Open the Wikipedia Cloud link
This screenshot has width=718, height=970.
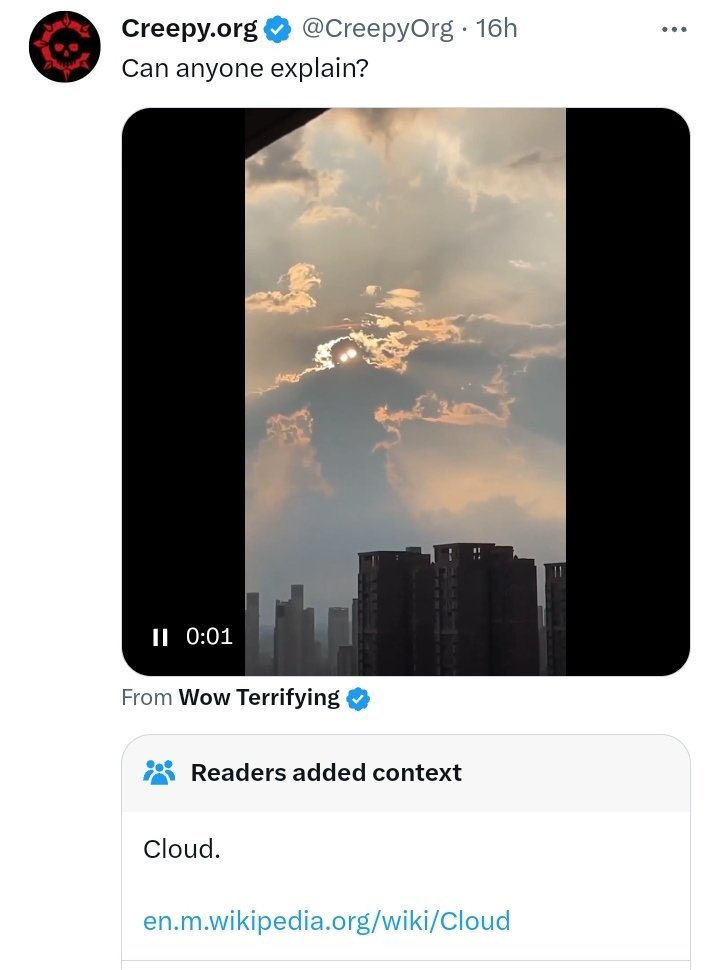pyautogui.click(x=326, y=920)
